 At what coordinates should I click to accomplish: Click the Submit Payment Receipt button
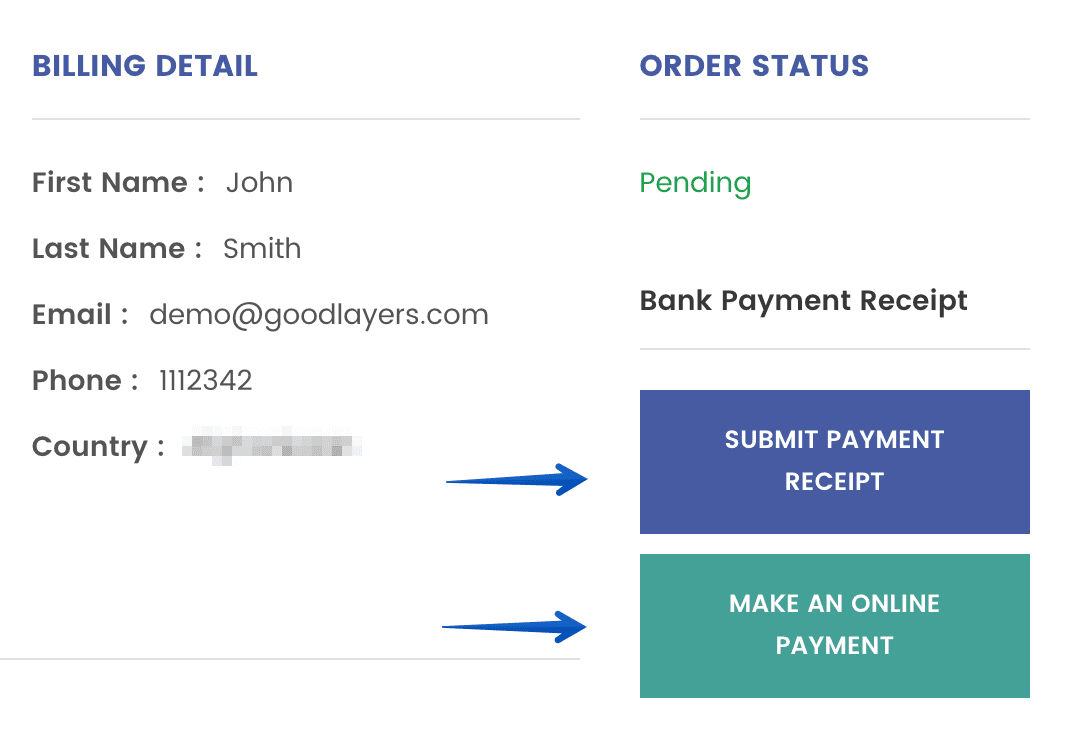[x=834, y=461]
